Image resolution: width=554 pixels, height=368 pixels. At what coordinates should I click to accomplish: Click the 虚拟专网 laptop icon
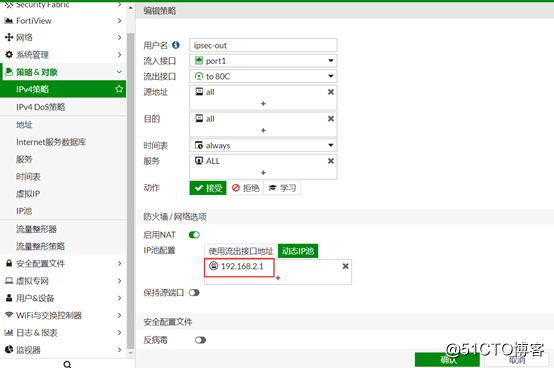pos(9,280)
